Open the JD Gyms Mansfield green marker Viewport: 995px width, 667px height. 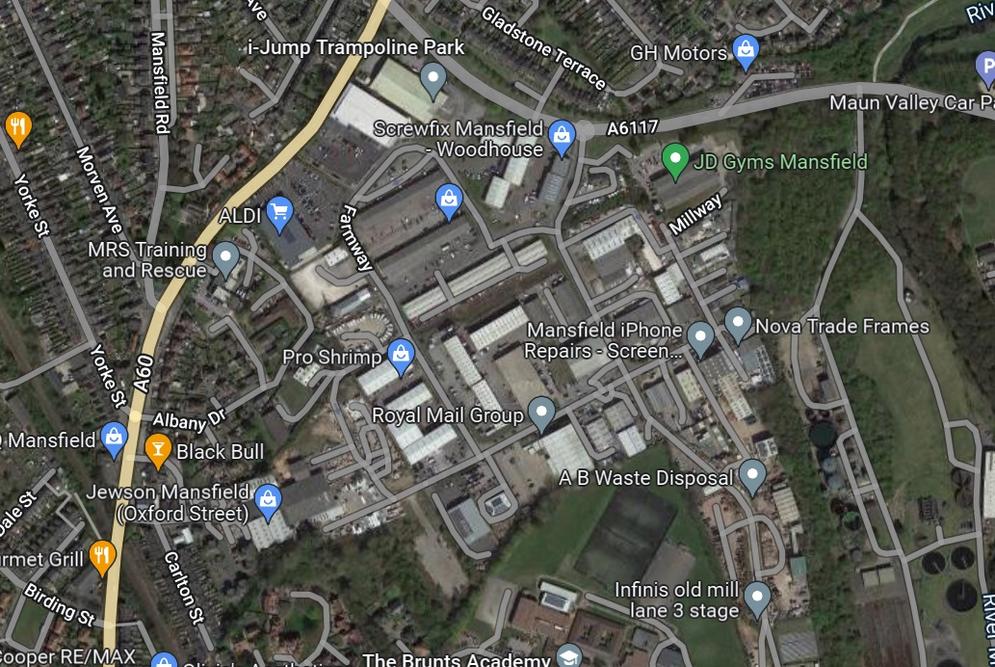[x=675, y=160]
